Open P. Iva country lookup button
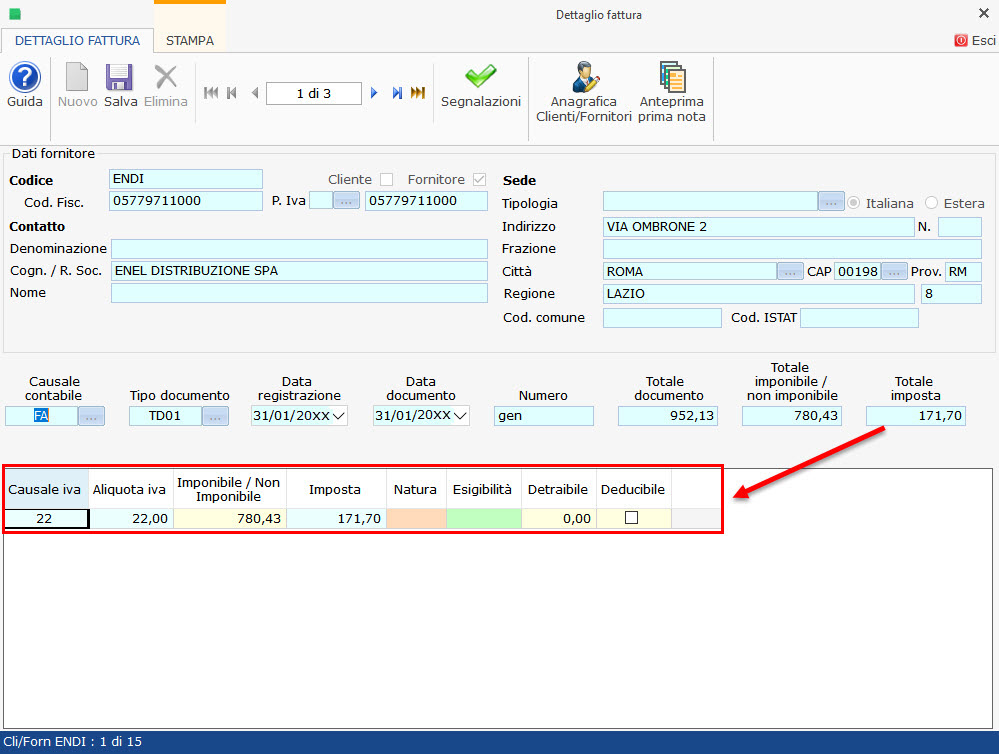999x754 pixels. [346, 201]
